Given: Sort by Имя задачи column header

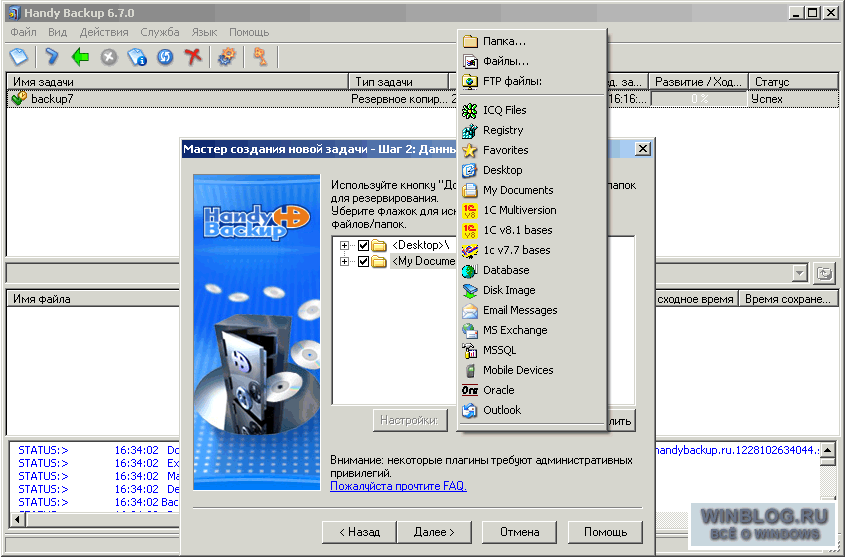Looking at the screenshot, I should coord(178,82).
